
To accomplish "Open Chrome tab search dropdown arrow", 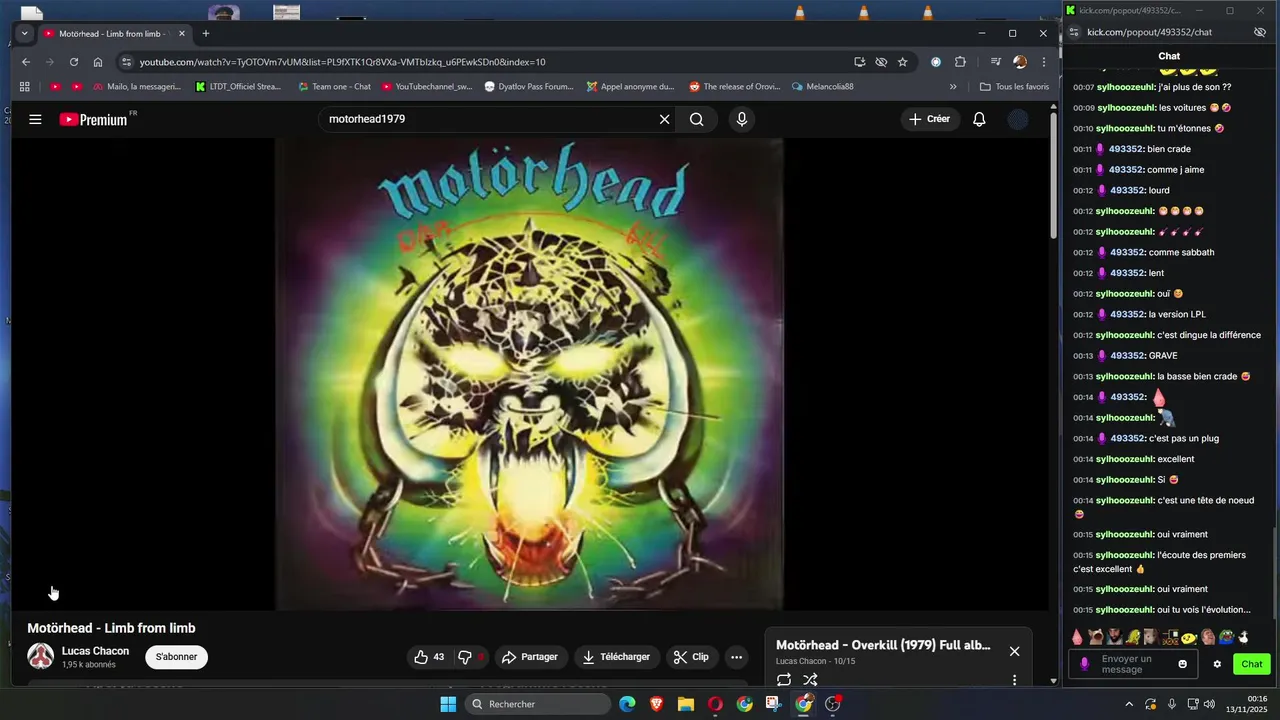I will pos(24,33).
